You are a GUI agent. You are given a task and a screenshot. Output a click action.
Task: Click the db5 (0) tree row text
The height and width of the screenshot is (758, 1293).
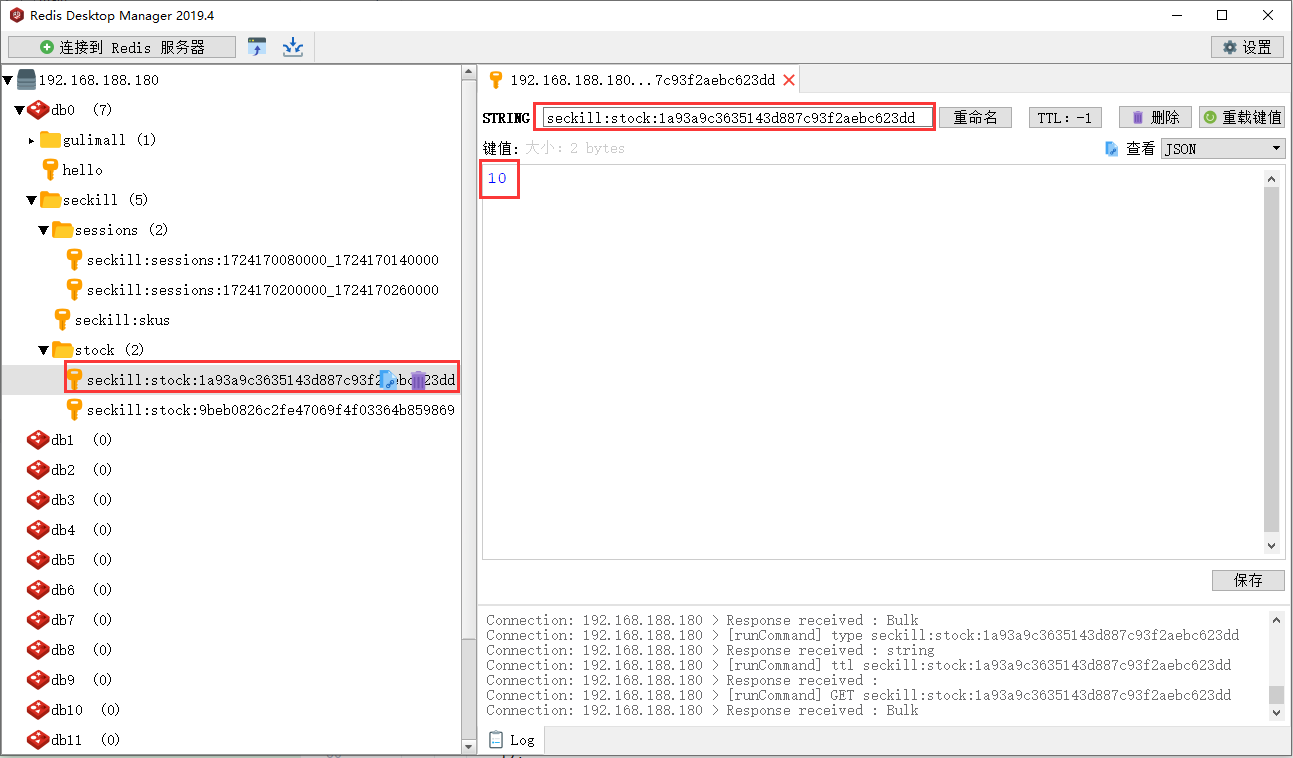[82, 560]
